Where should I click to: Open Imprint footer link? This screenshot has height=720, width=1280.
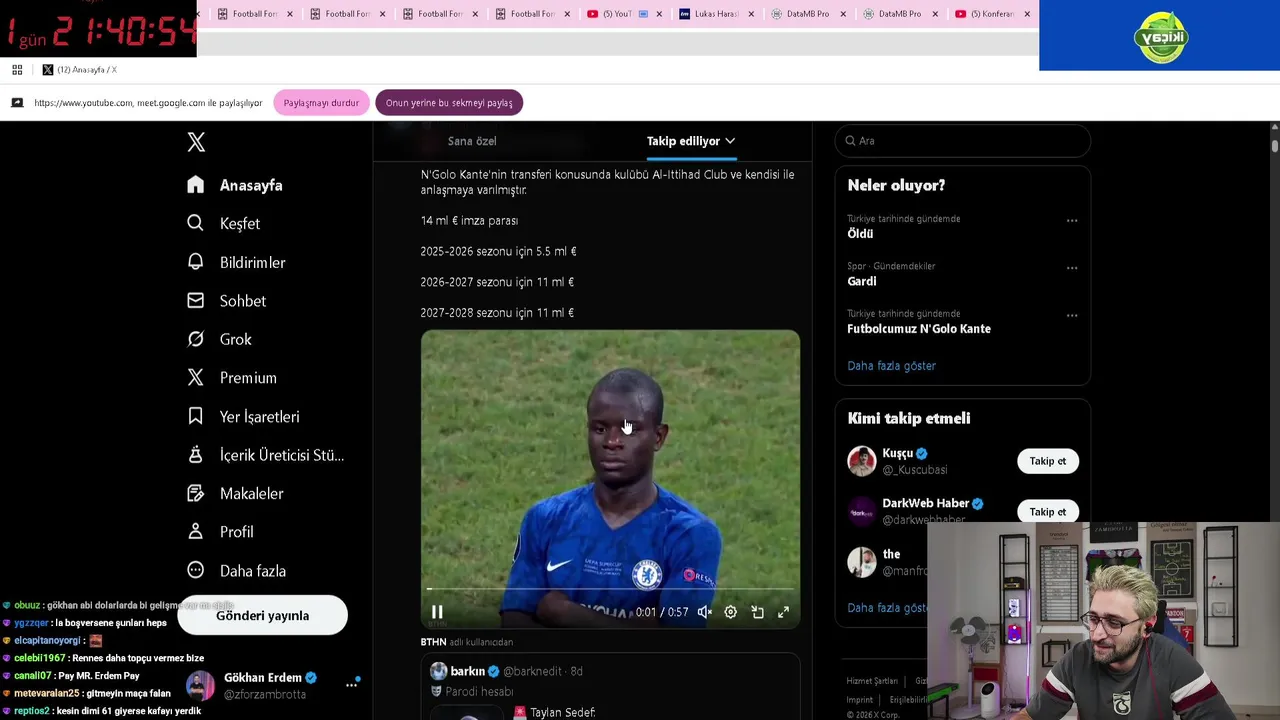point(859,700)
